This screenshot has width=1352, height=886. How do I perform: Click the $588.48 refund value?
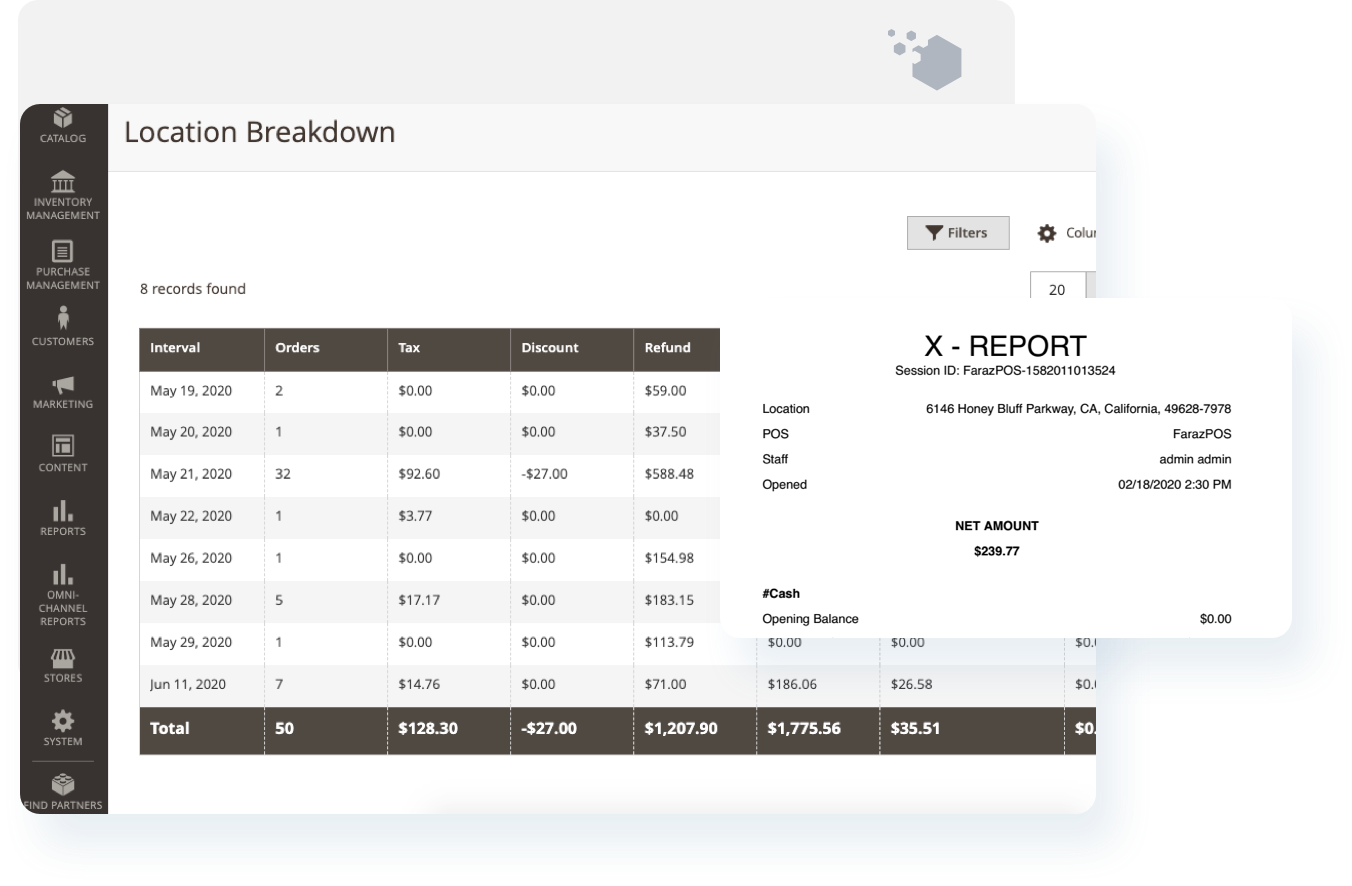(x=669, y=474)
